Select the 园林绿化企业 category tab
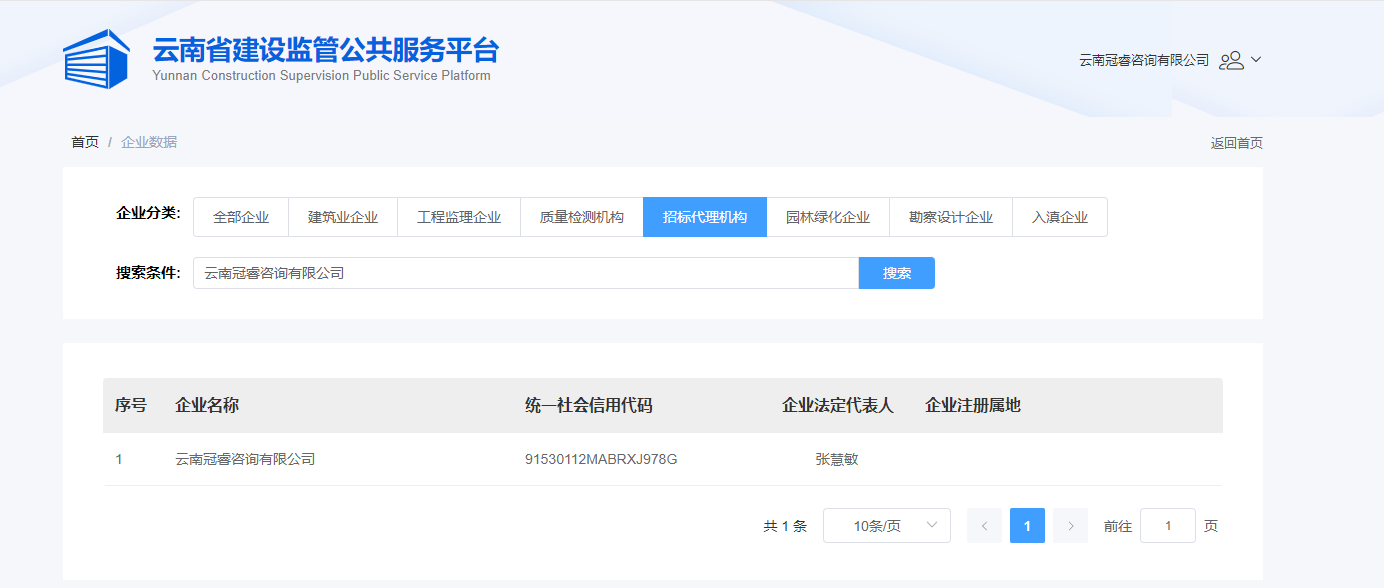 tap(828, 217)
